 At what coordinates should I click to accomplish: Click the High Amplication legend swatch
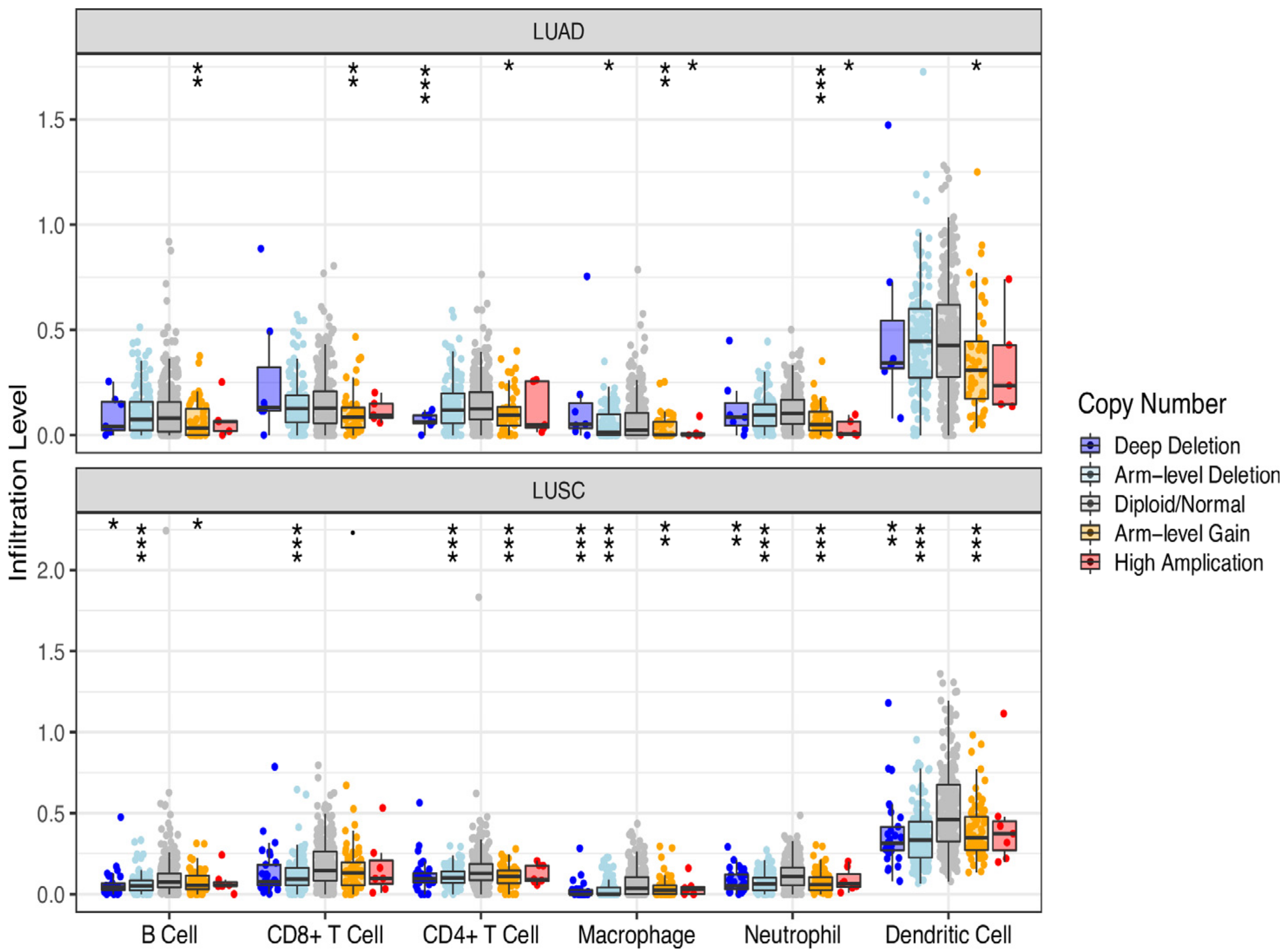[1090, 563]
